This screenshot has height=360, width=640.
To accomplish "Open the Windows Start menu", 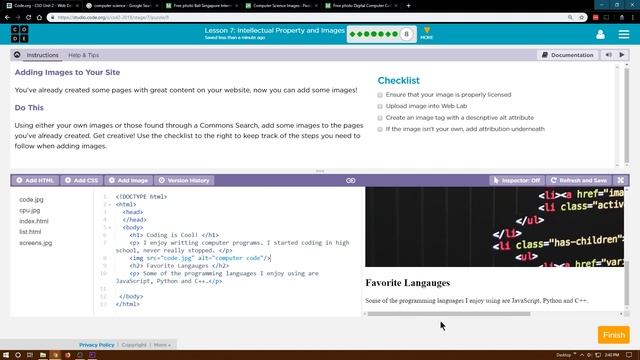I will (6, 355).
